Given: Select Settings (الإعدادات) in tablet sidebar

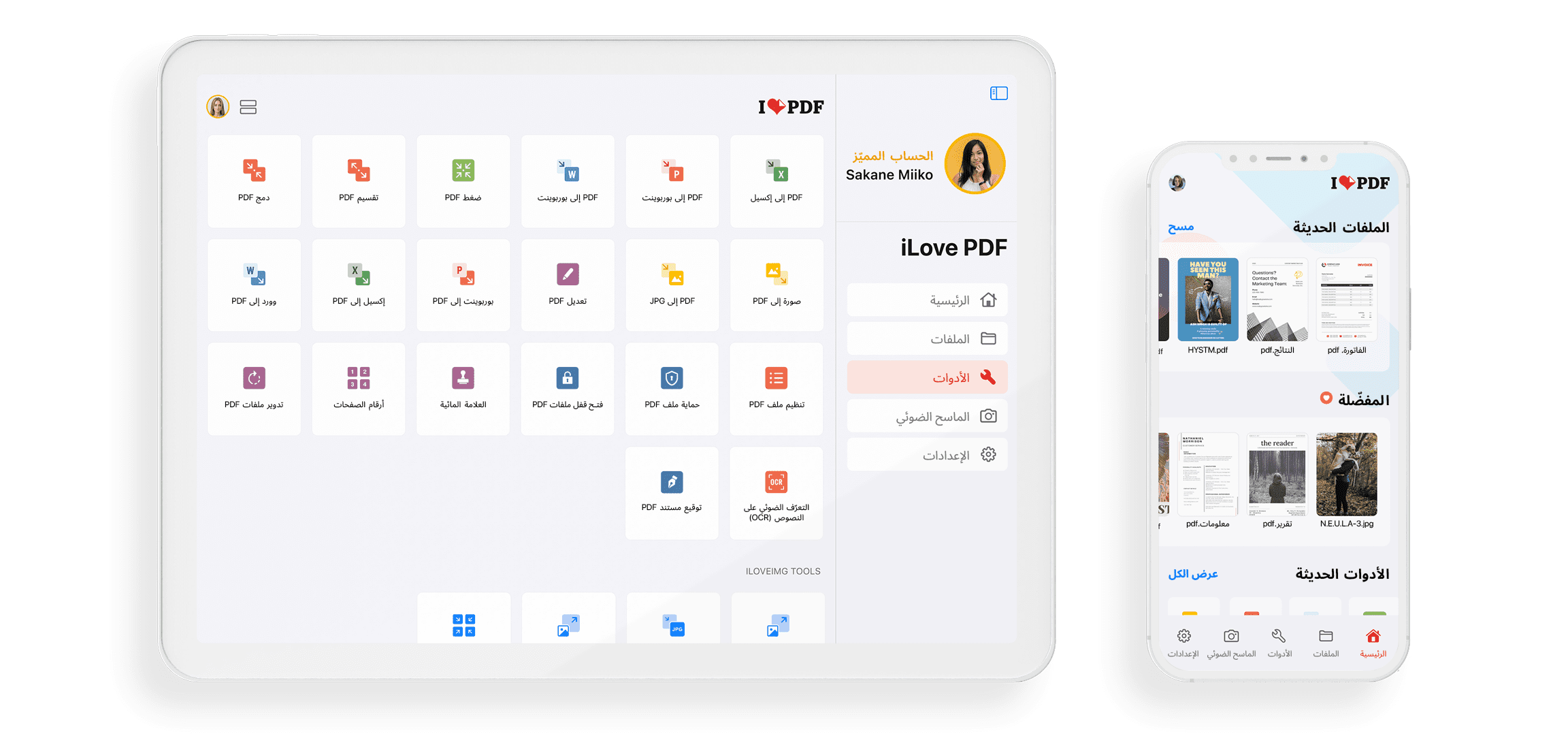Looking at the screenshot, I should point(927,455).
